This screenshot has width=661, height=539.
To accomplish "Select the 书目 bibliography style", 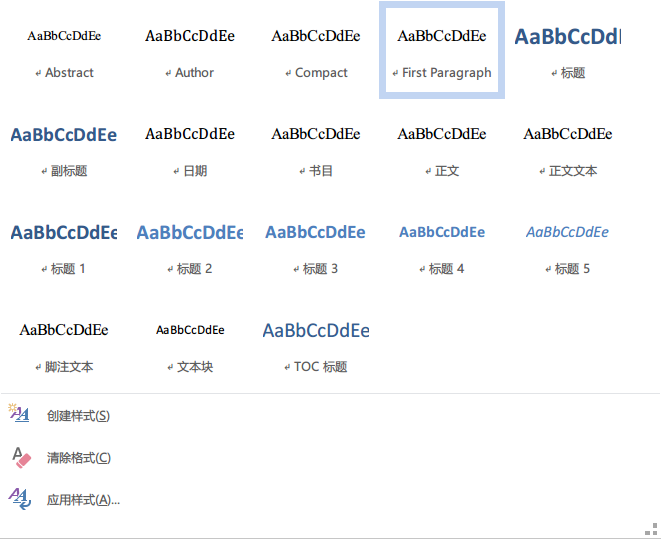I will click(x=316, y=149).
